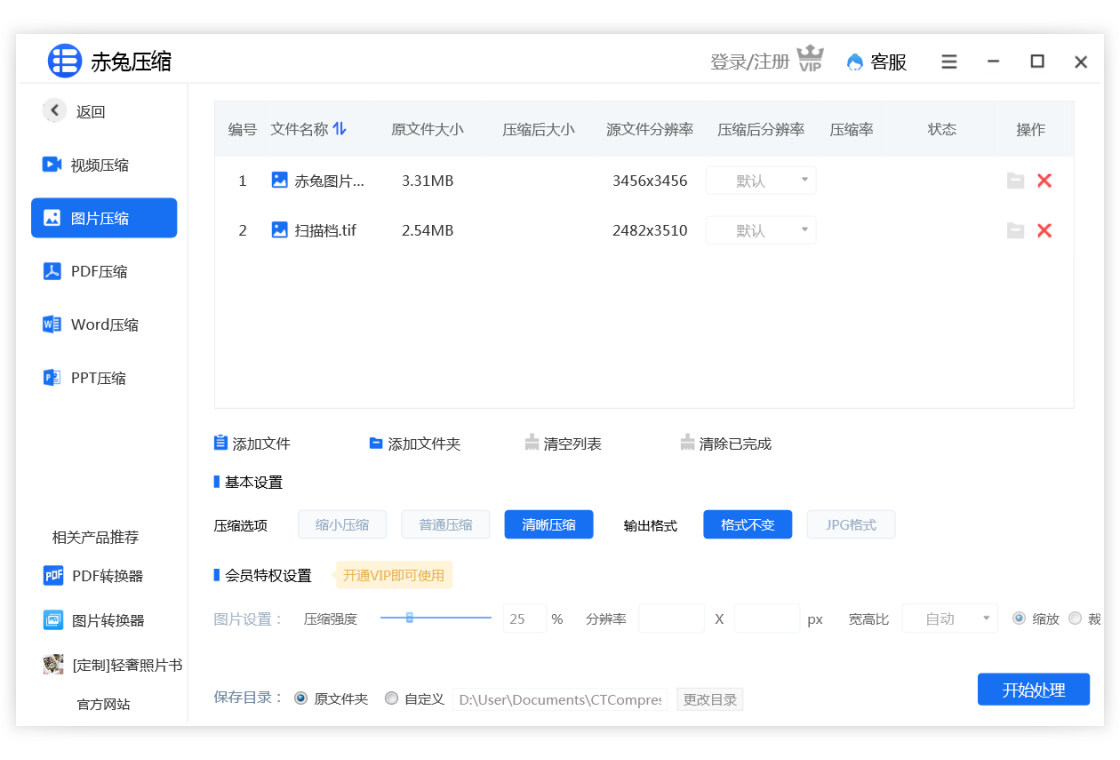Click 2482x3510 resolution cell
Viewport: 1120px width, 760px height.
point(649,231)
